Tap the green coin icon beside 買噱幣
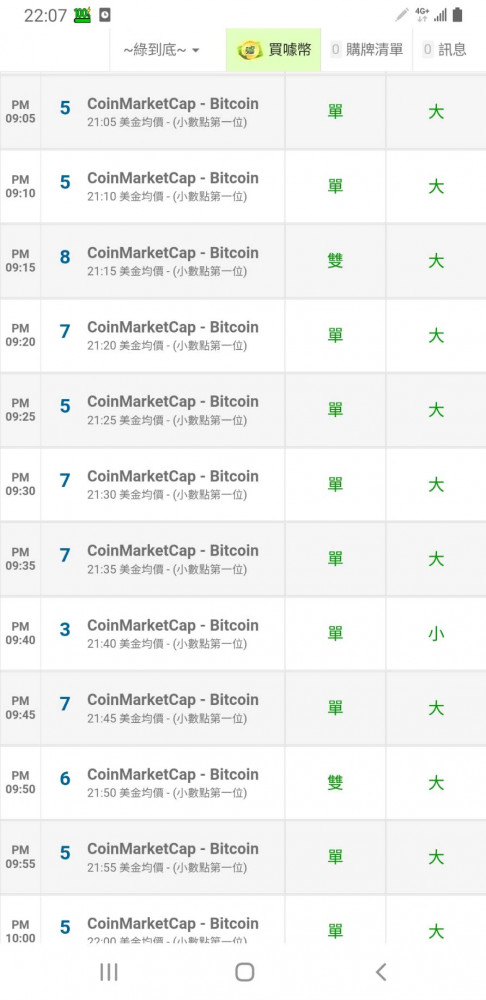Image resolution: width=486 pixels, height=1000 pixels. tap(250, 50)
